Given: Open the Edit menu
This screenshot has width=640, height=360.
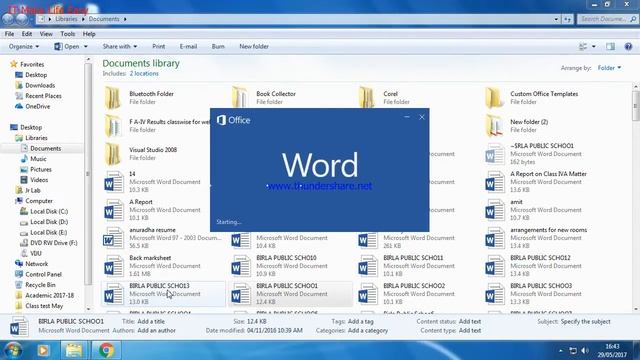Looking at the screenshot, I should click(x=27, y=34).
